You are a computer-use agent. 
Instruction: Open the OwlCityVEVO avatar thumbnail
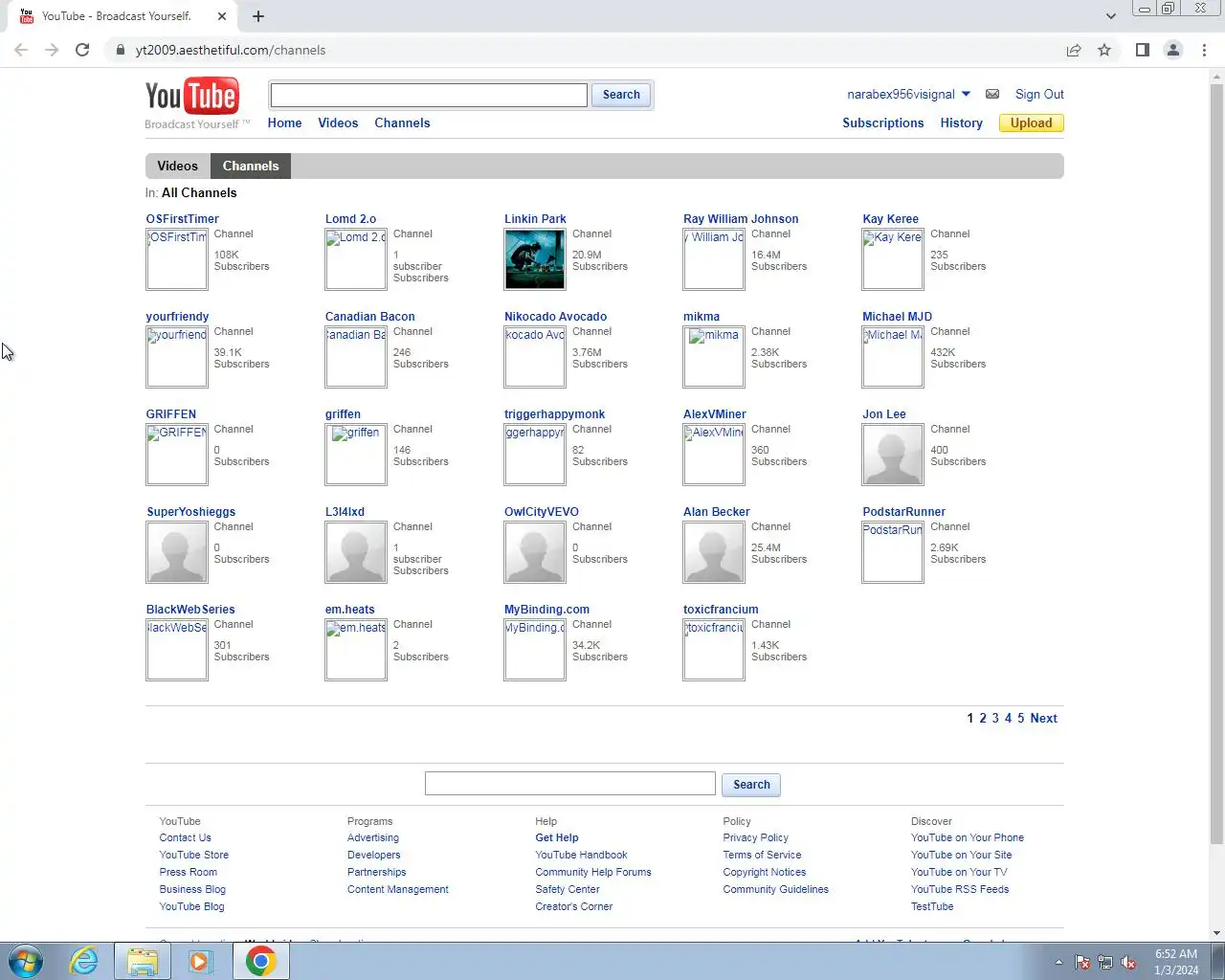tap(535, 552)
